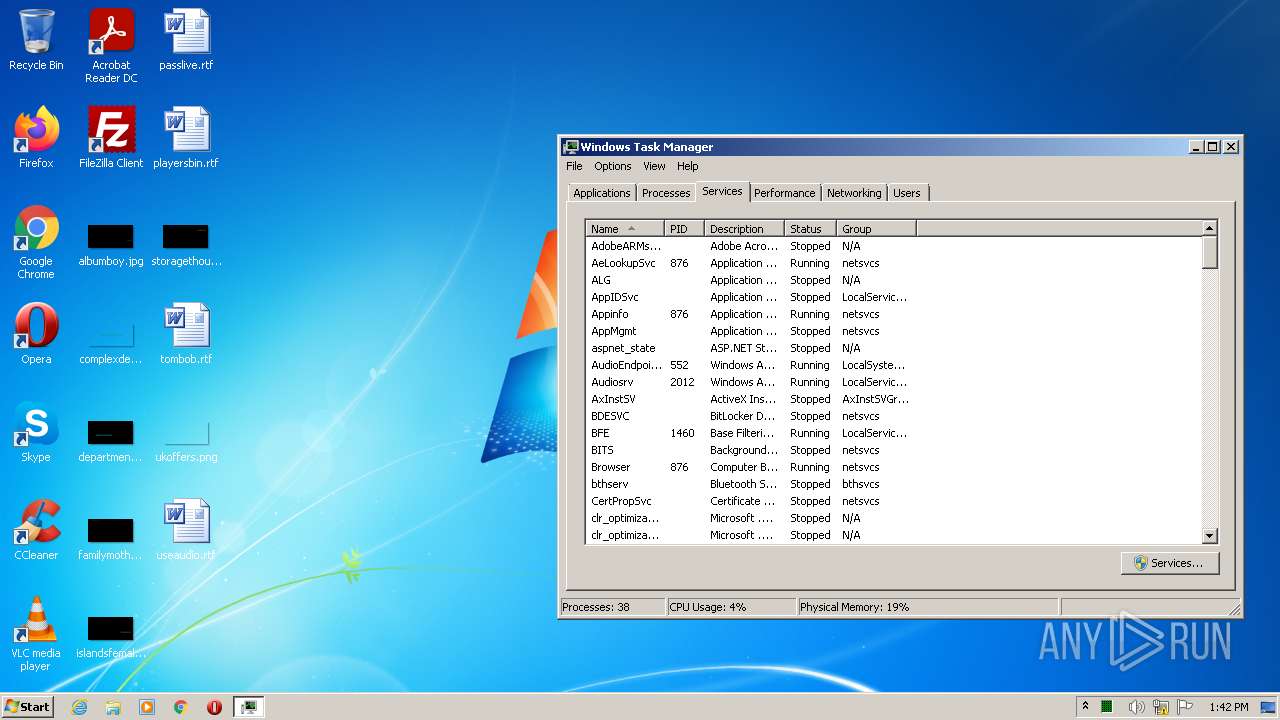Open the Recycle Bin desktop icon
The width and height of the screenshot is (1280, 720).
[x=36, y=42]
